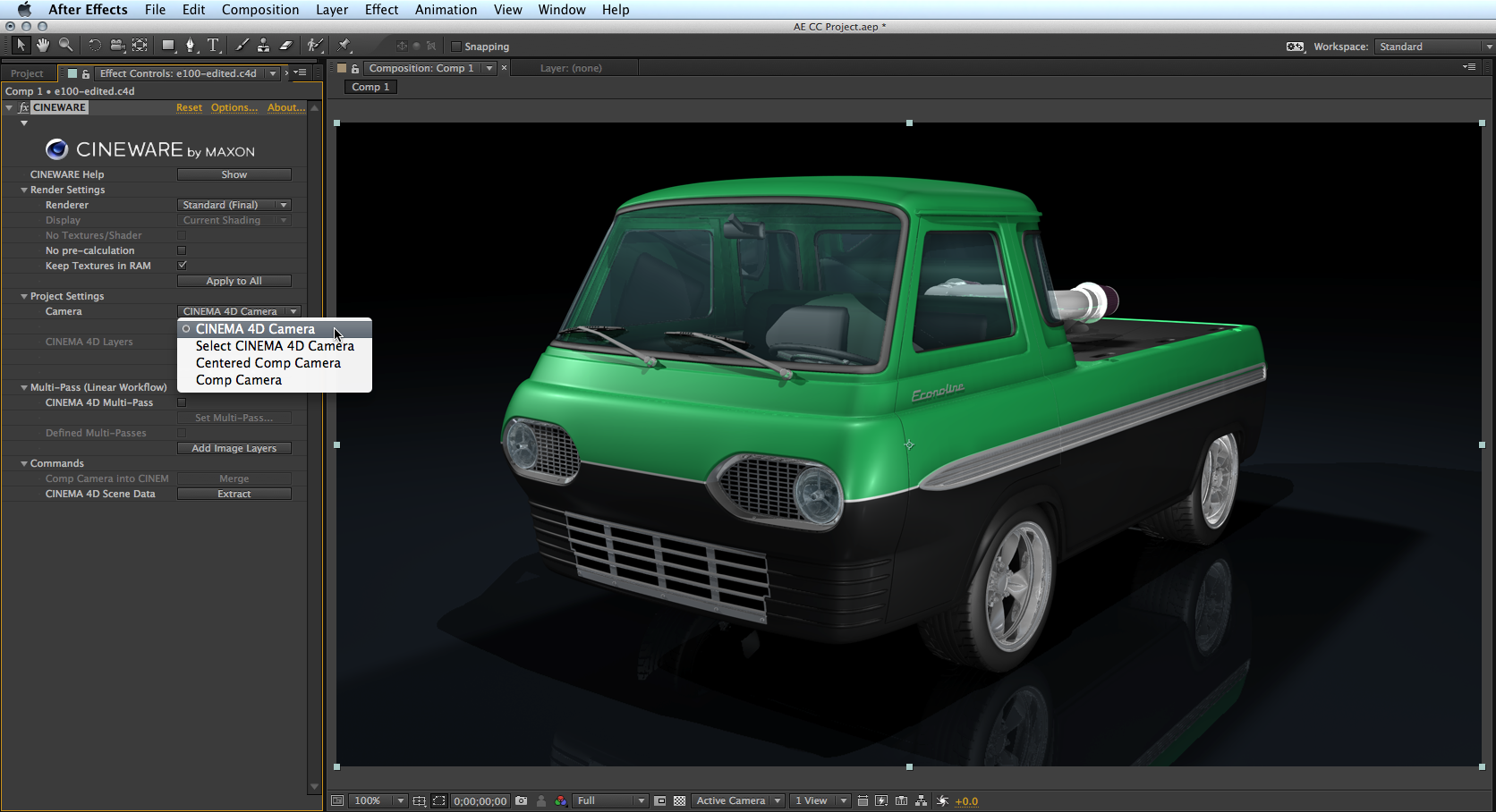Collapse the Multi-Pass (Linear Workflow) section

(x=24, y=387)
